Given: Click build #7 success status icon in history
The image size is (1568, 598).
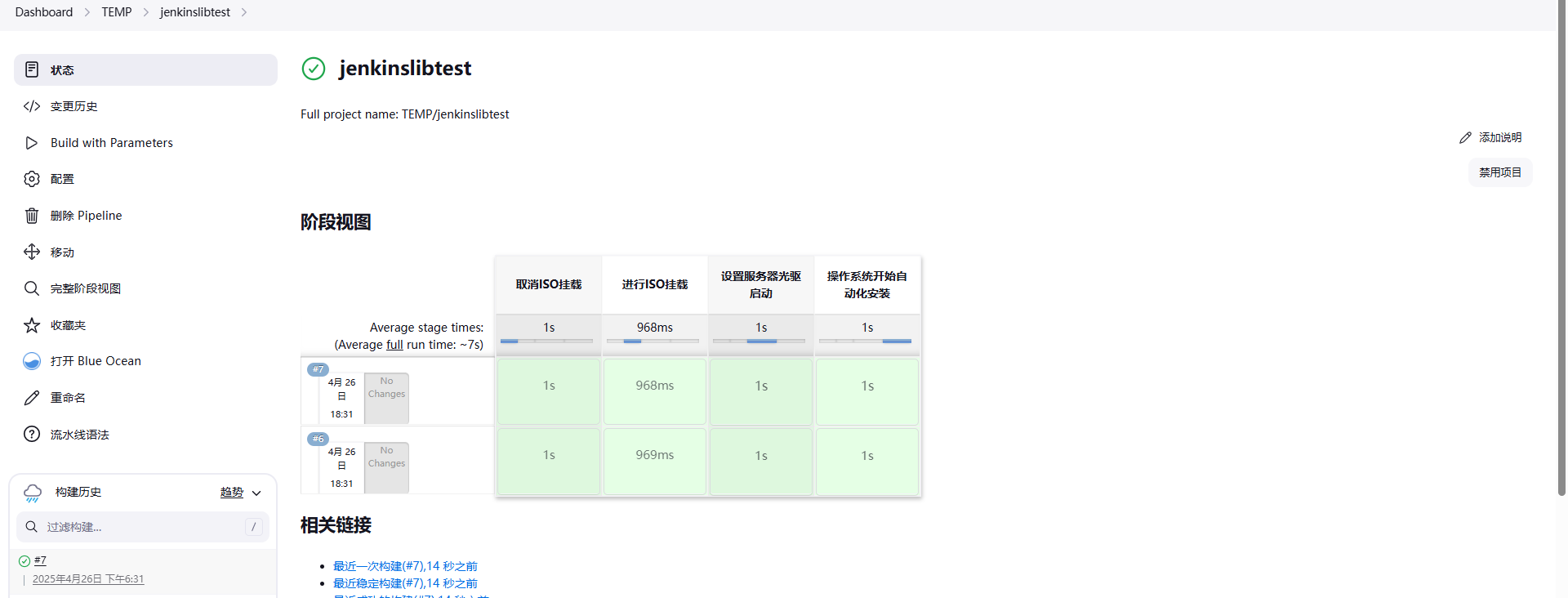Looking at the screenshot, I should pos(24,560).
